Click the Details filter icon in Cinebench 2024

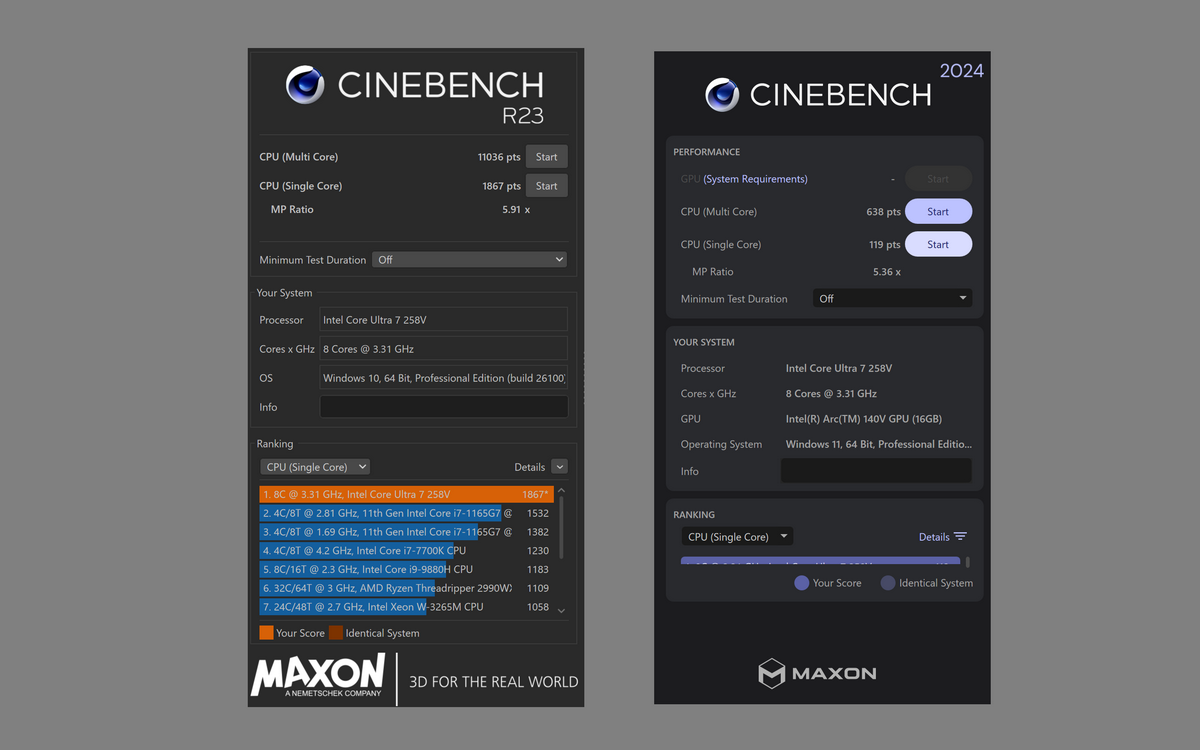(960, 537)
